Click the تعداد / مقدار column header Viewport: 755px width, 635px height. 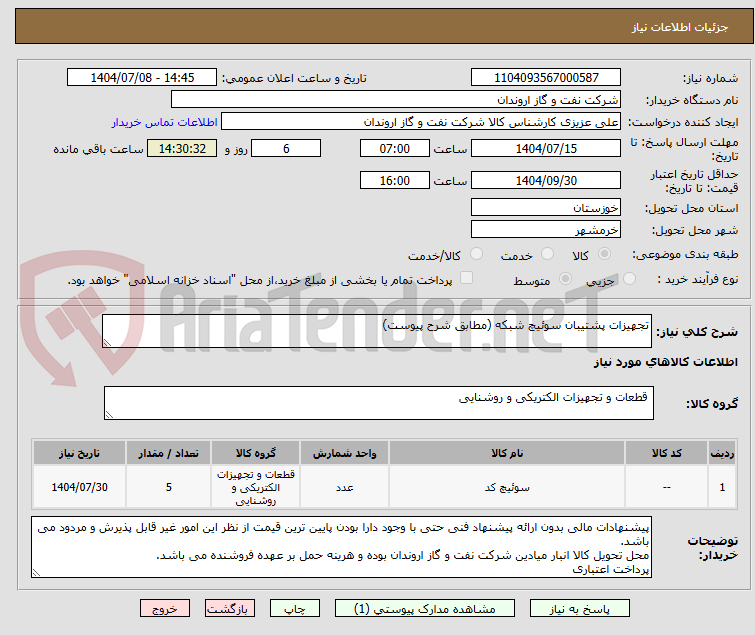(x=168, y=453)
